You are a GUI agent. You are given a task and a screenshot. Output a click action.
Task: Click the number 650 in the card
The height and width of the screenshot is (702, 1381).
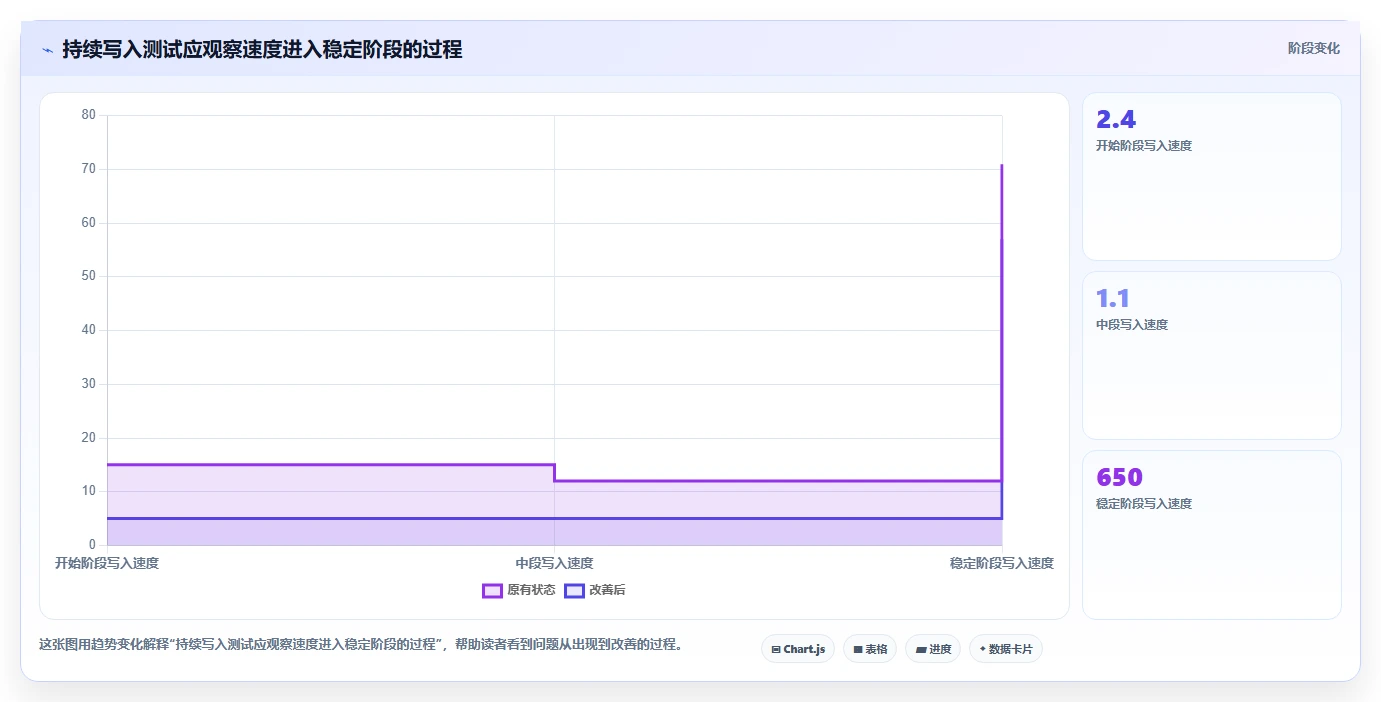tap(1119, 477)
